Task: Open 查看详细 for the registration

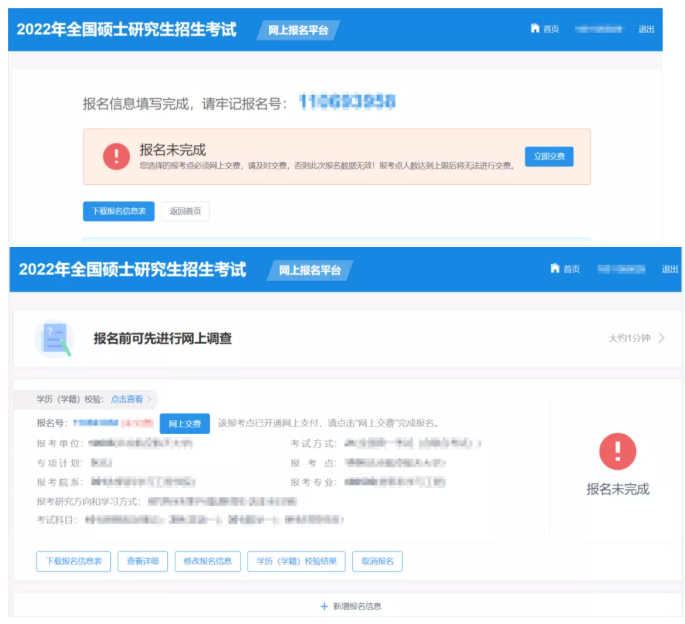Action: tap(142, 561)
